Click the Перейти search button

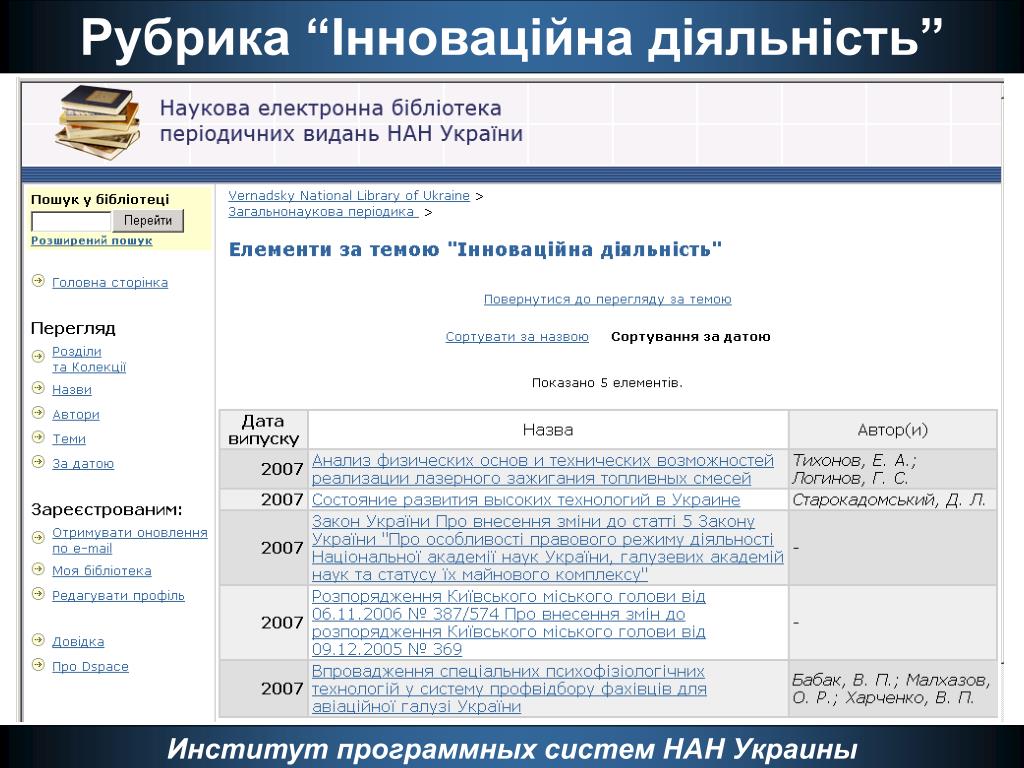tap(148, 221)
